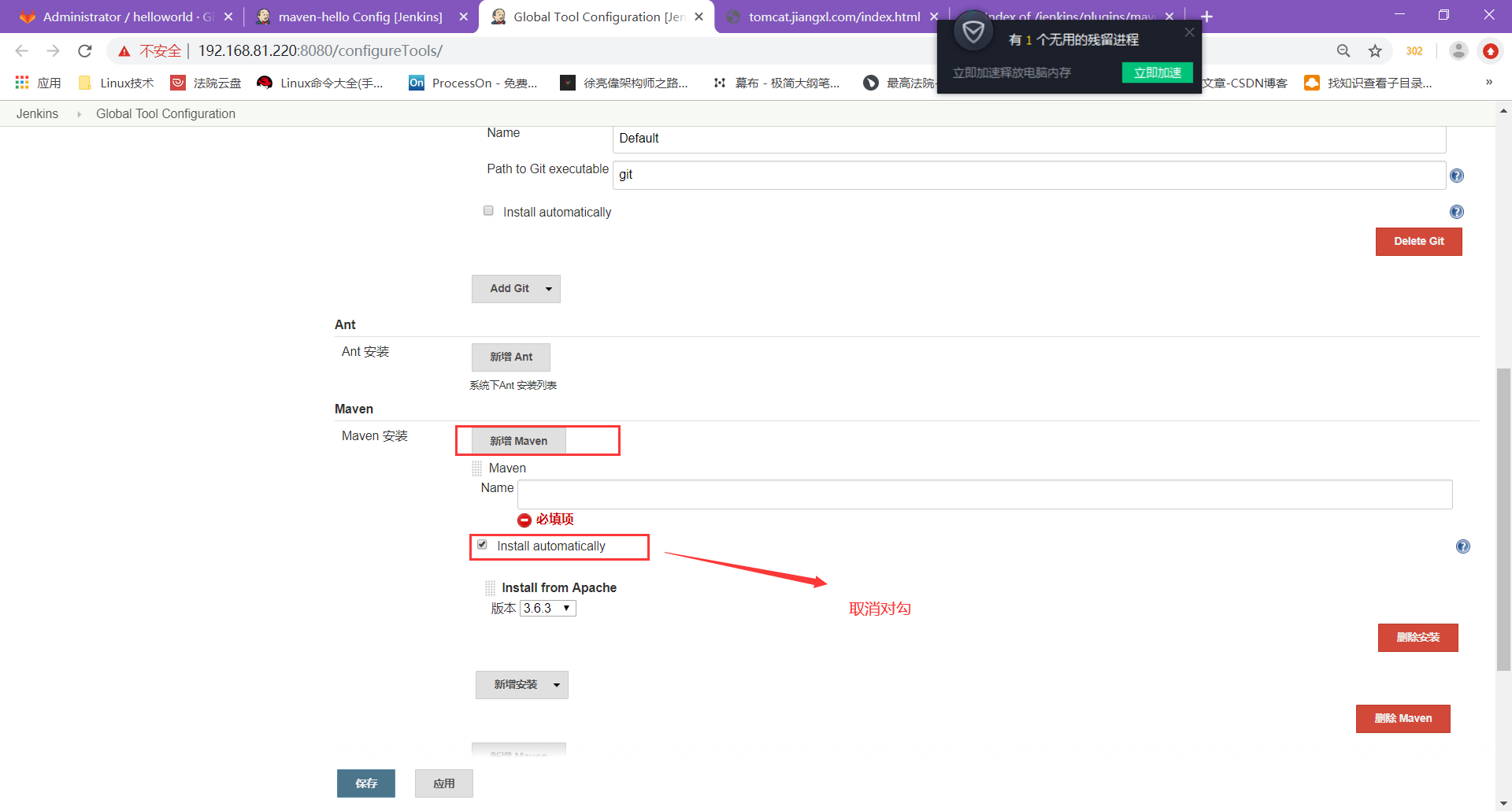Open the 找知识查看子目录 bookmark
The image size is (1512, 811).
tap(1369, 83)
